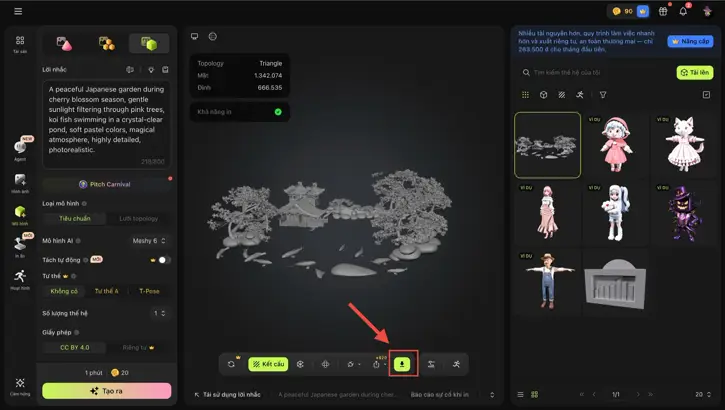Open the user avatar profile menu
The height and width of the screenshot is (410, 725).
pyautogui.click(x=707, y=11)
